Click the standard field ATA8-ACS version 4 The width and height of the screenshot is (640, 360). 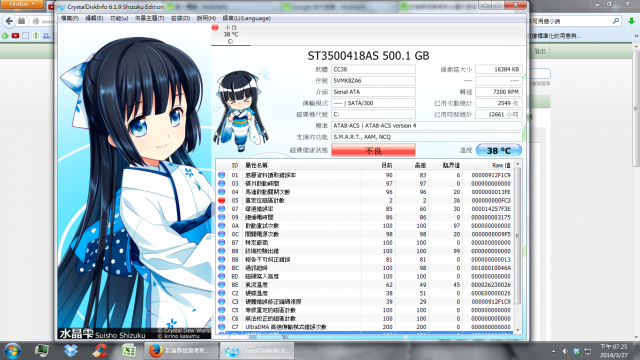coord(427,126)
